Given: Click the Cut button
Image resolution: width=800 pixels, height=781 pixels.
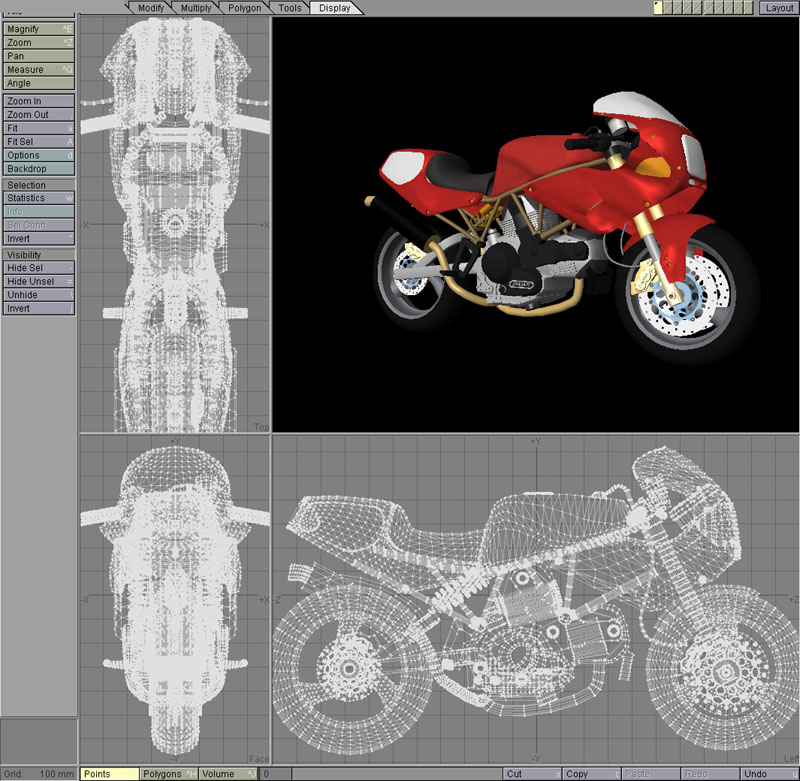Looking at the screenshot, I should pyautogui.click(x=532, y=774).
